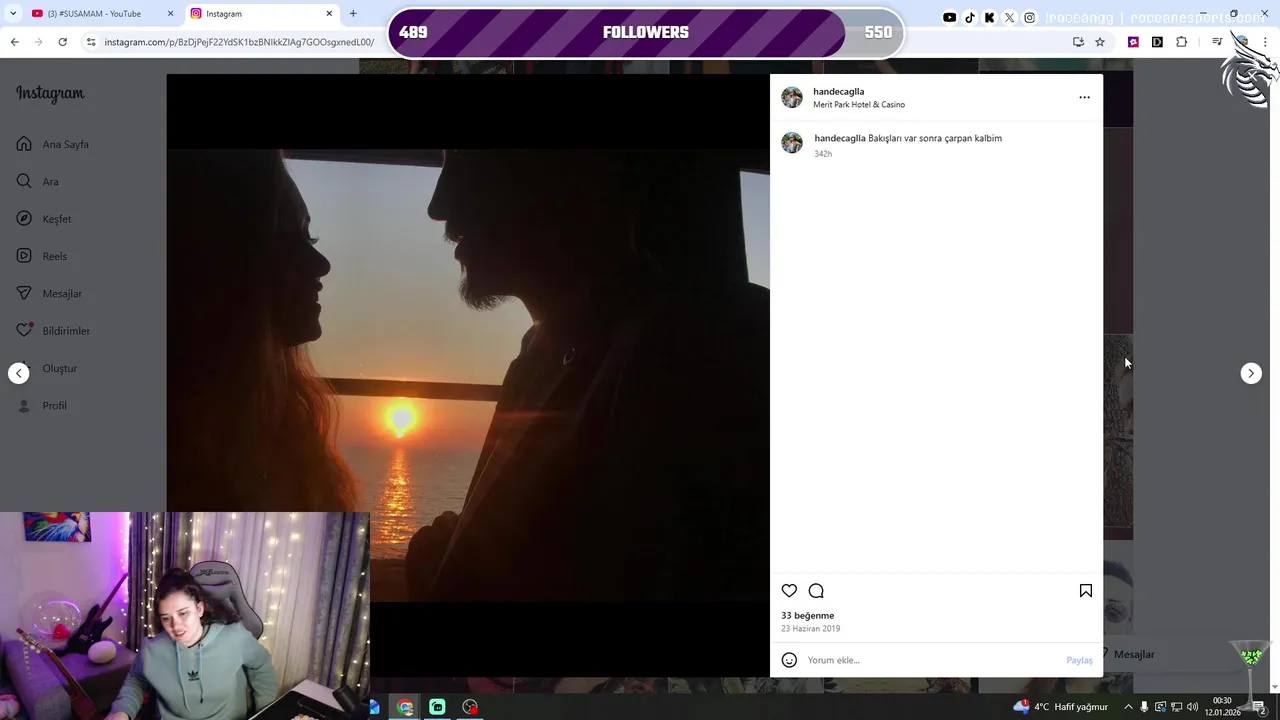Click the Keşfet compass icon
The width and height of the screenshot is (1280, 720).
pos(24,219)
